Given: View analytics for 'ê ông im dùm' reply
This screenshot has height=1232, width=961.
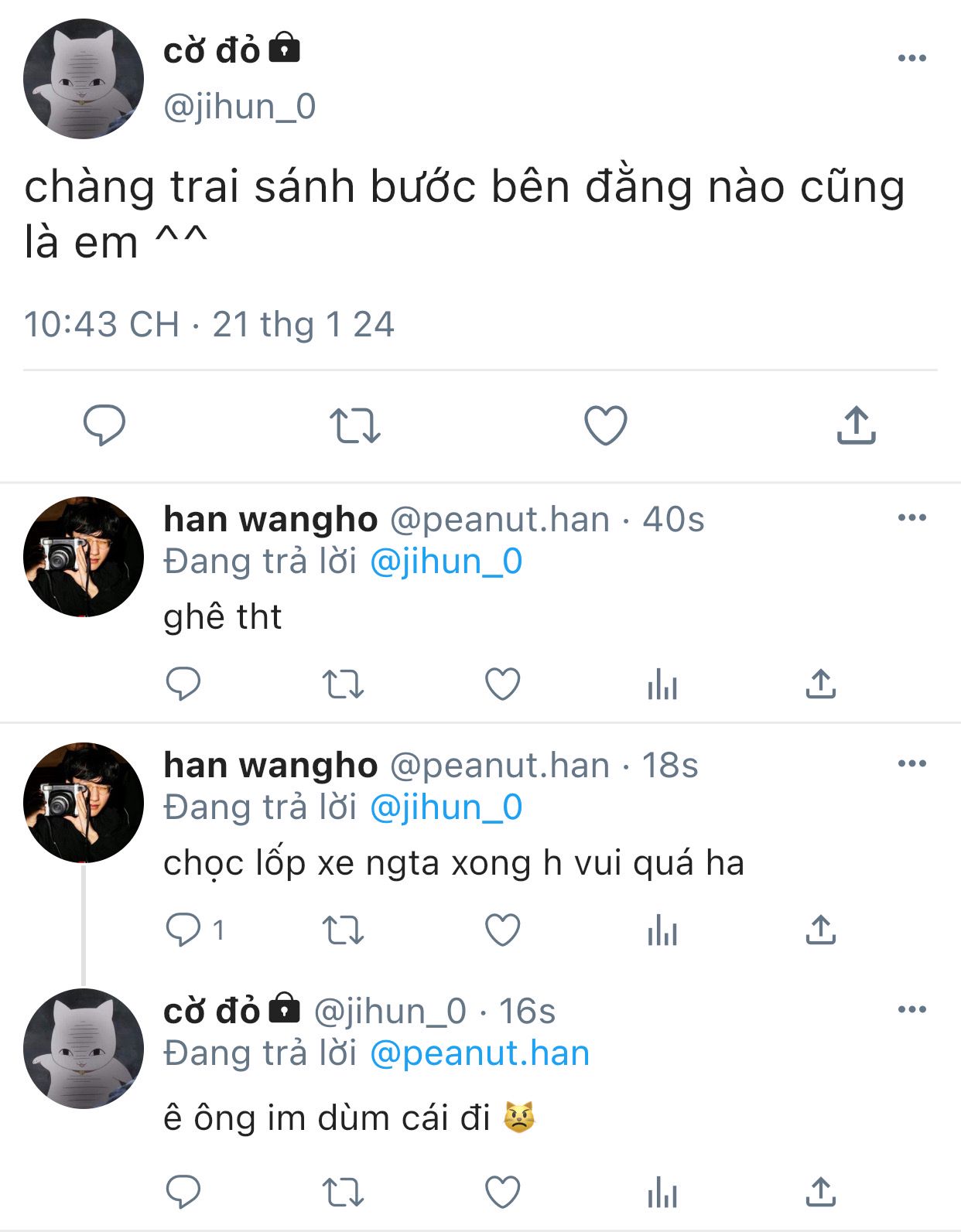Looking at the screenshot, I should click(x=662, y=1192).
